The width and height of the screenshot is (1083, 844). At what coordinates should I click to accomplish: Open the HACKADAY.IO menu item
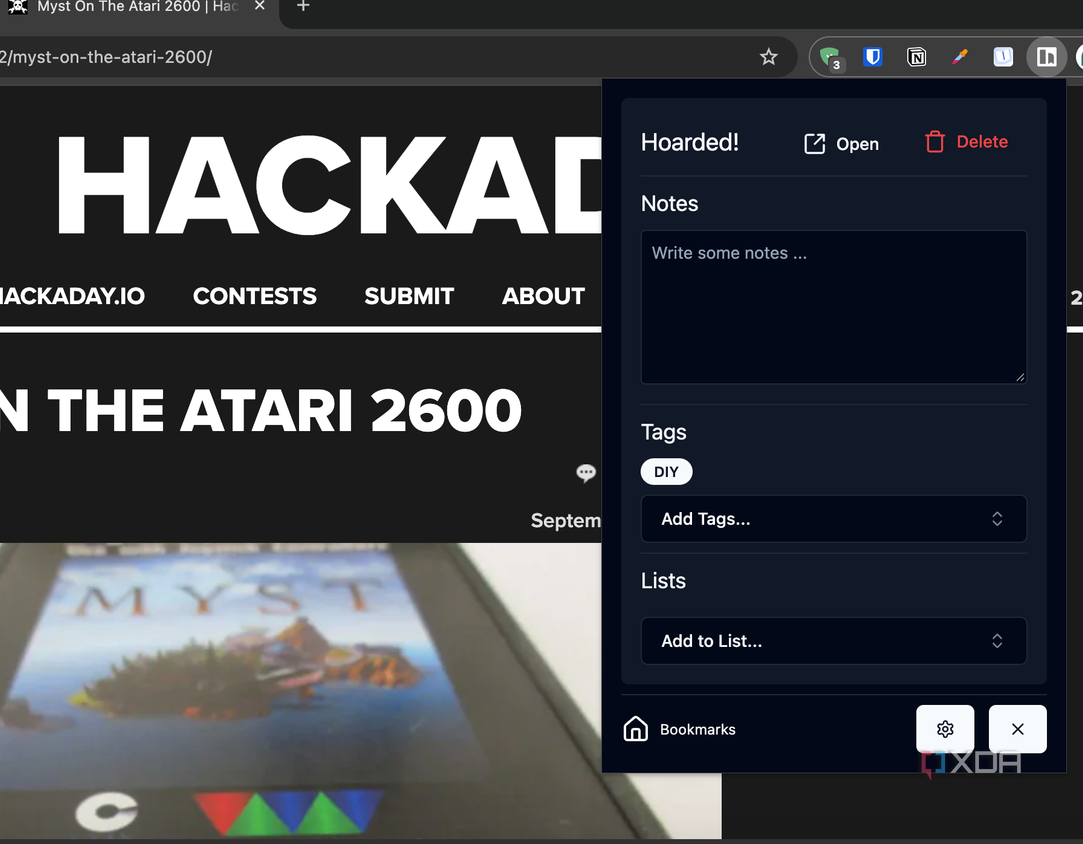72,296
